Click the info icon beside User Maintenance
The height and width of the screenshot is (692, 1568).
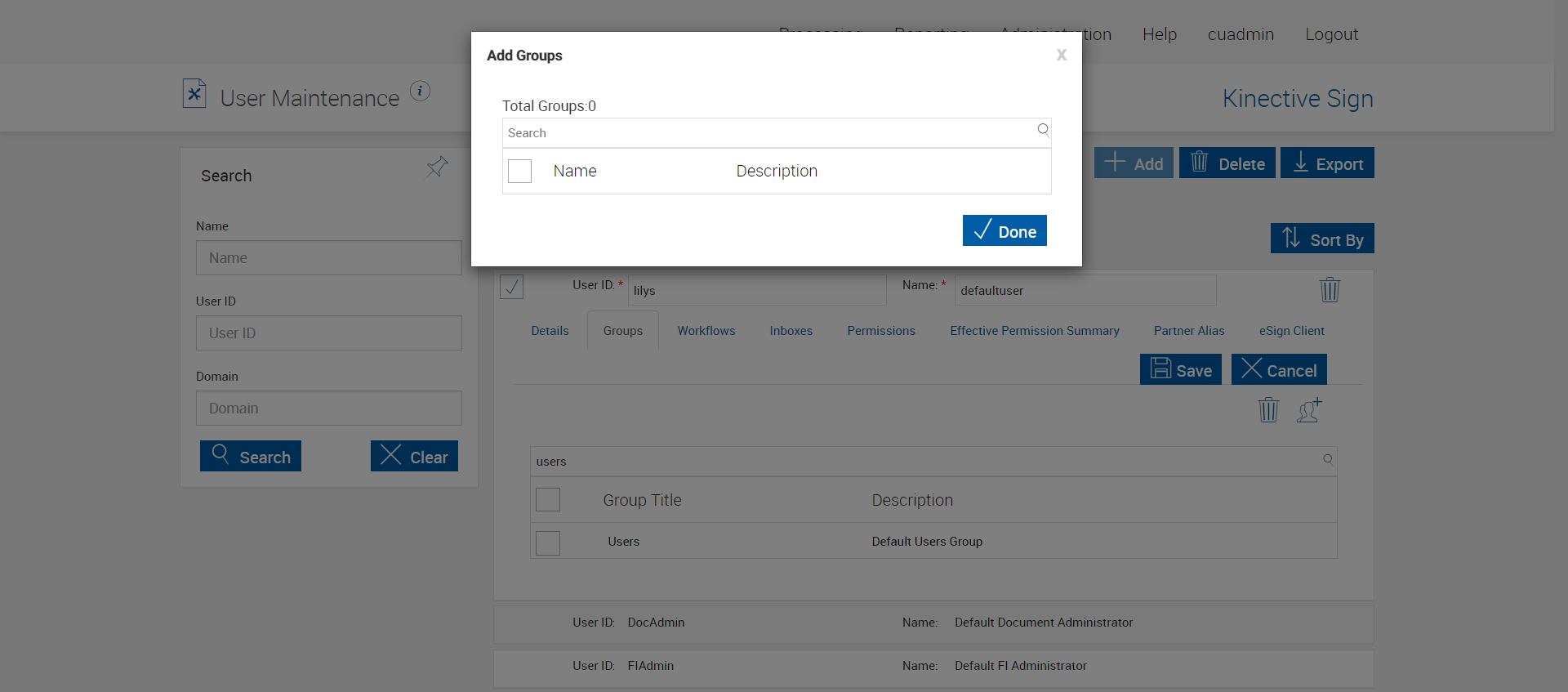420,91
